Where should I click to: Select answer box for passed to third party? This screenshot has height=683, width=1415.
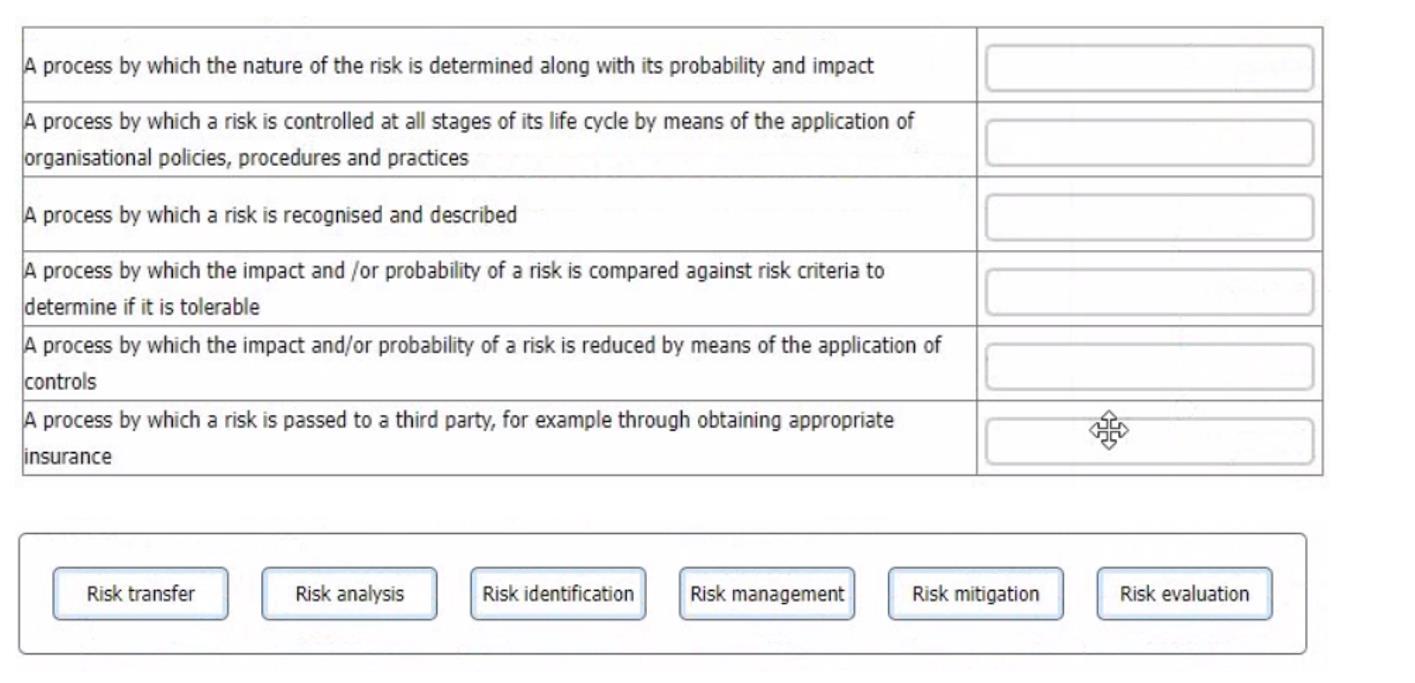tap(1149, 442)
